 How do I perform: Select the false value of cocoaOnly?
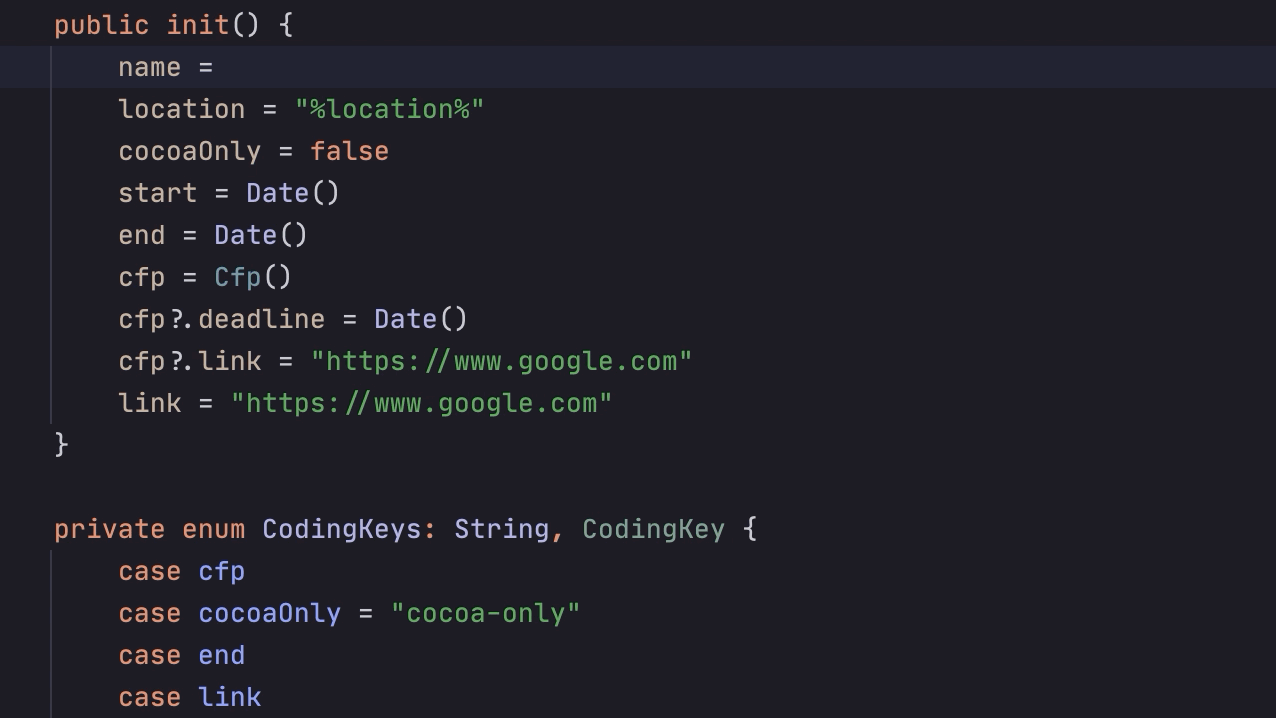pos(349,151)
